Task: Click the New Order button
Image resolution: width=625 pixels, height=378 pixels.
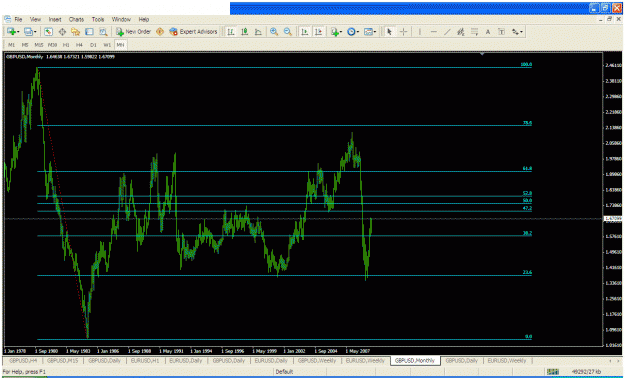Action: click(x=134, y=32)
